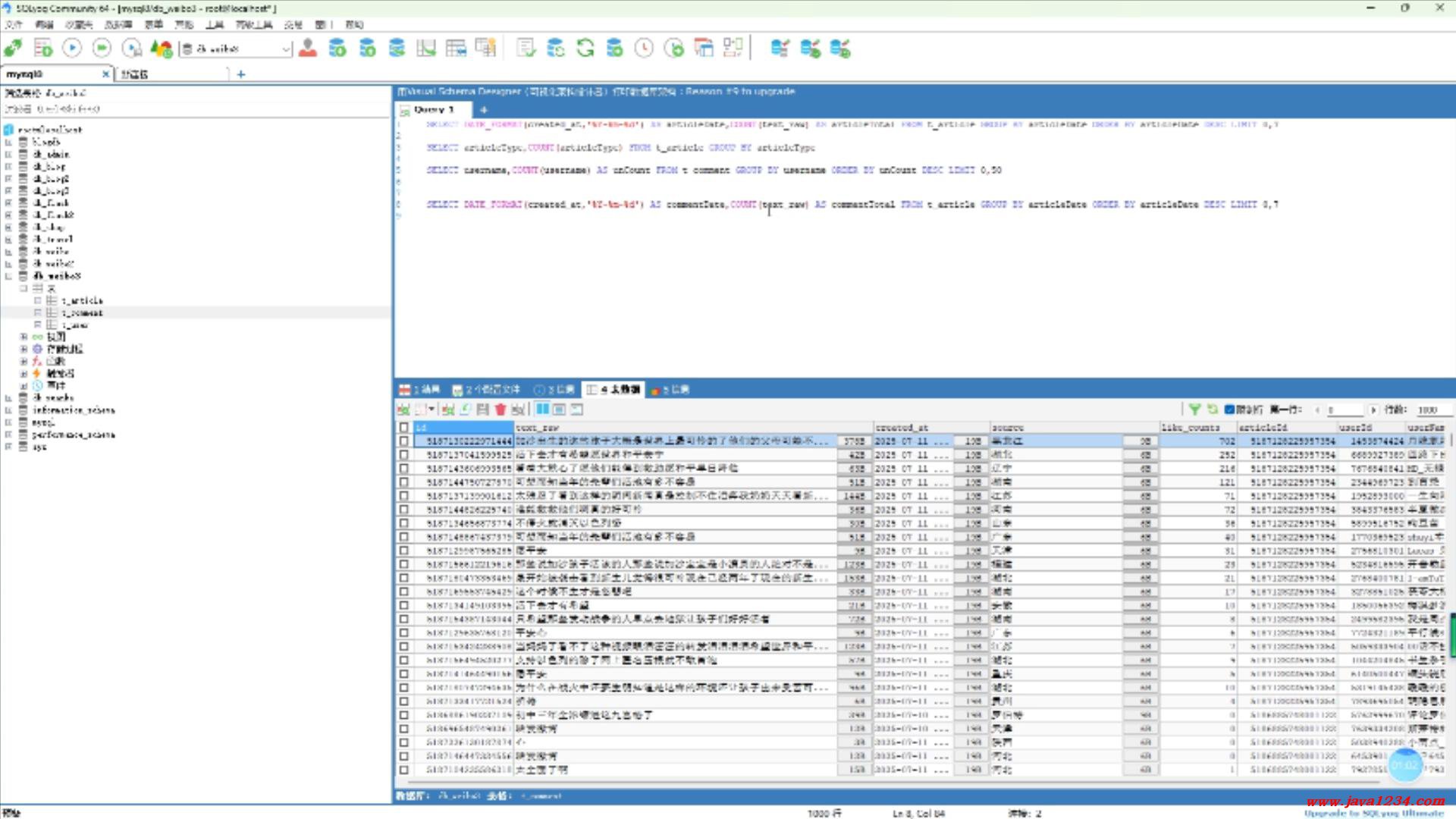Switch to the Query 1 tab
Viewport: 1456px width, 819px height.
point(432,110)
